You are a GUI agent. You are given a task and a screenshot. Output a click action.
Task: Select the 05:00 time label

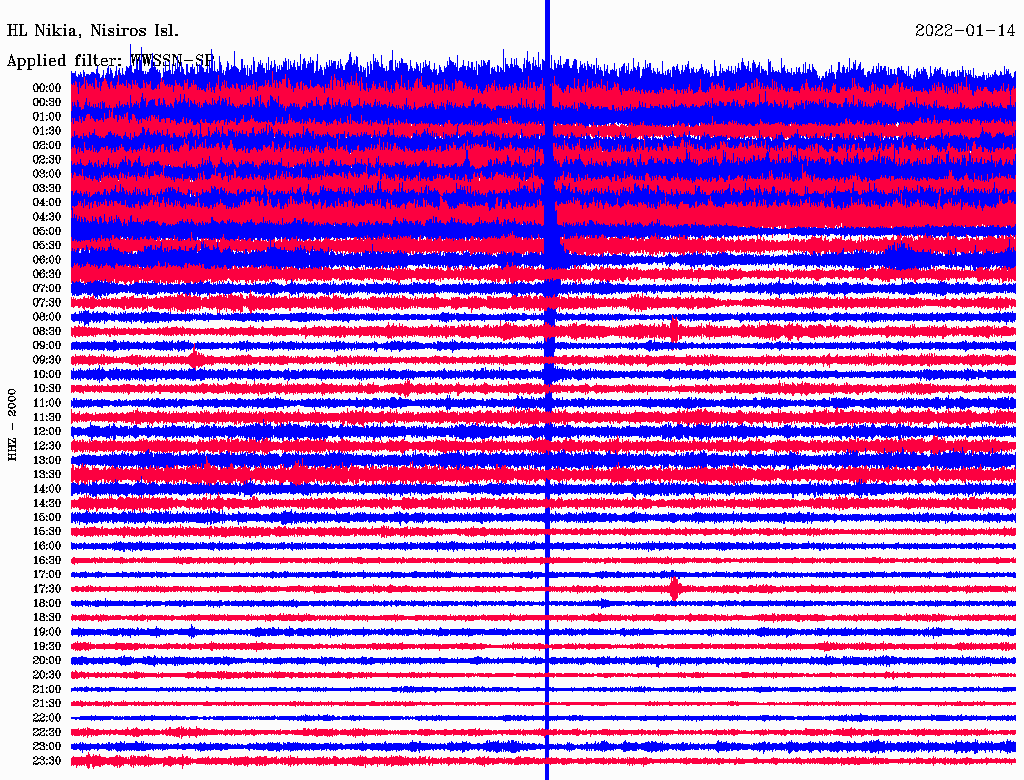(x=47, y=231)
